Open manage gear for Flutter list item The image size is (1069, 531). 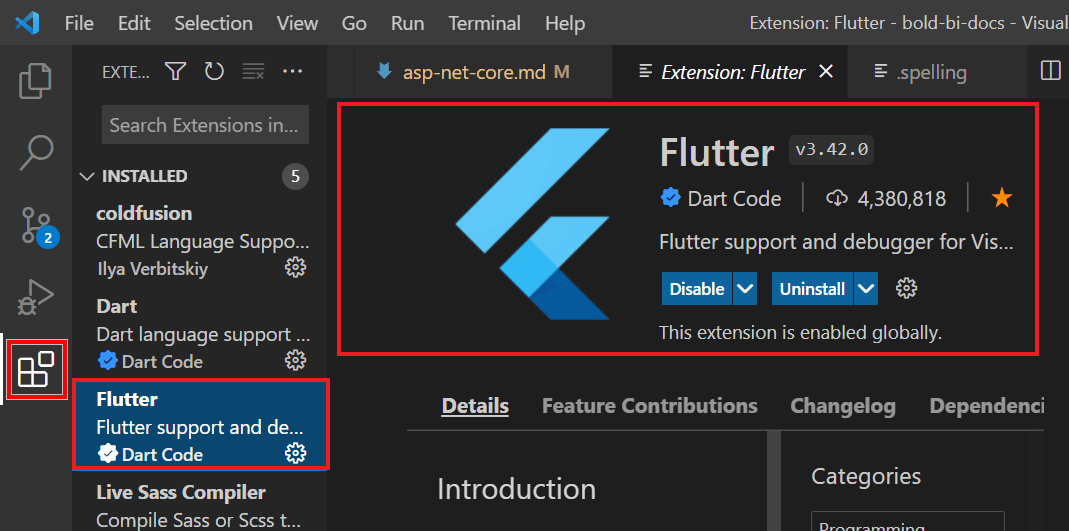(295, 453)
